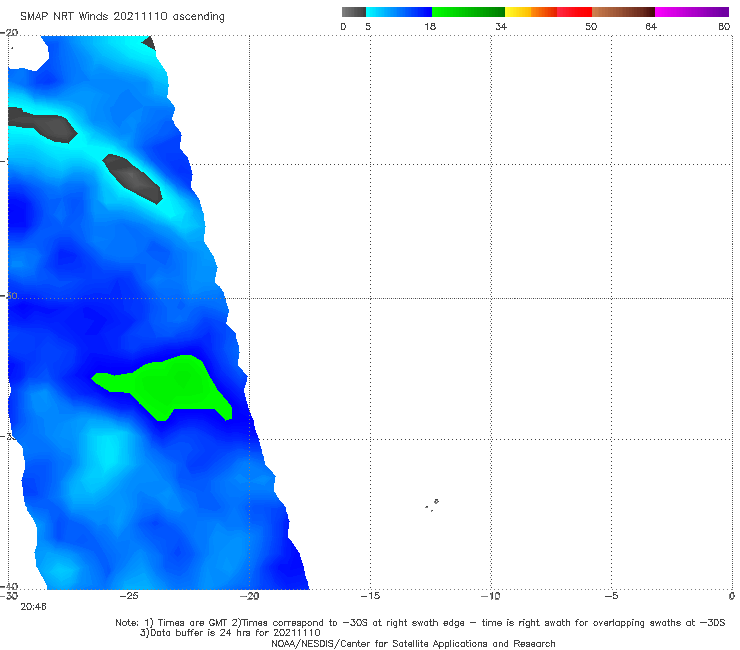The height and width of the screenshot is (650, 740).
Task: Click the gray 0-5 segment of the color bar
Action: coord(353,12)
